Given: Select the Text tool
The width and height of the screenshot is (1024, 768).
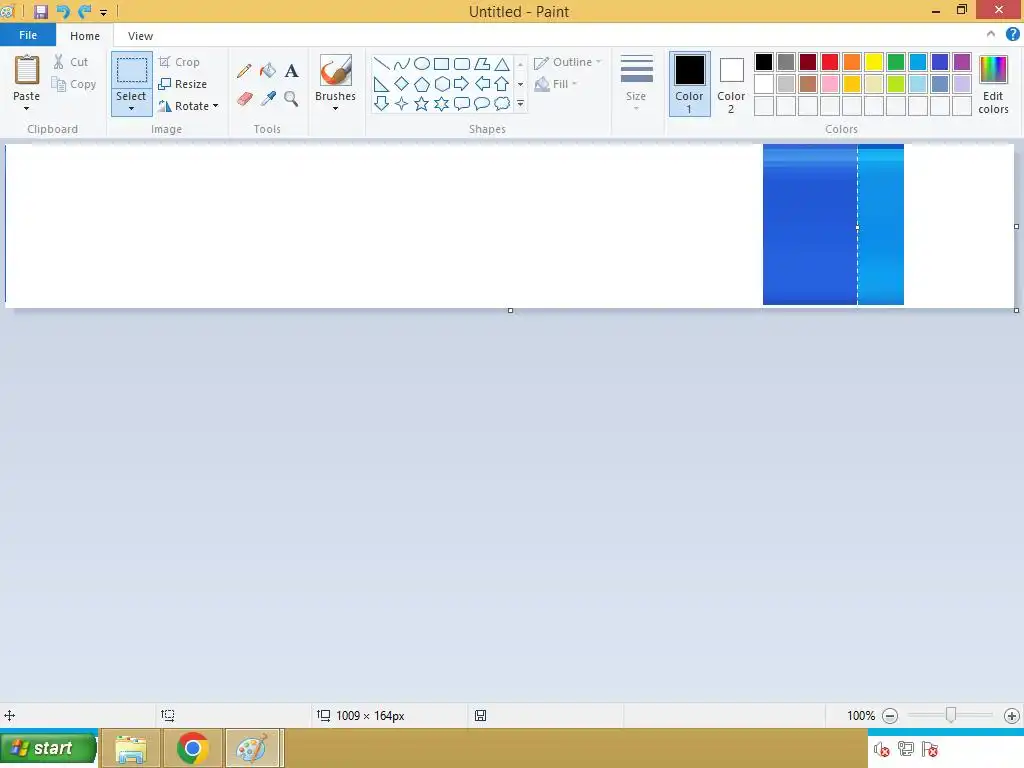Looking at the screenshot, I should (x=291, y=71).
